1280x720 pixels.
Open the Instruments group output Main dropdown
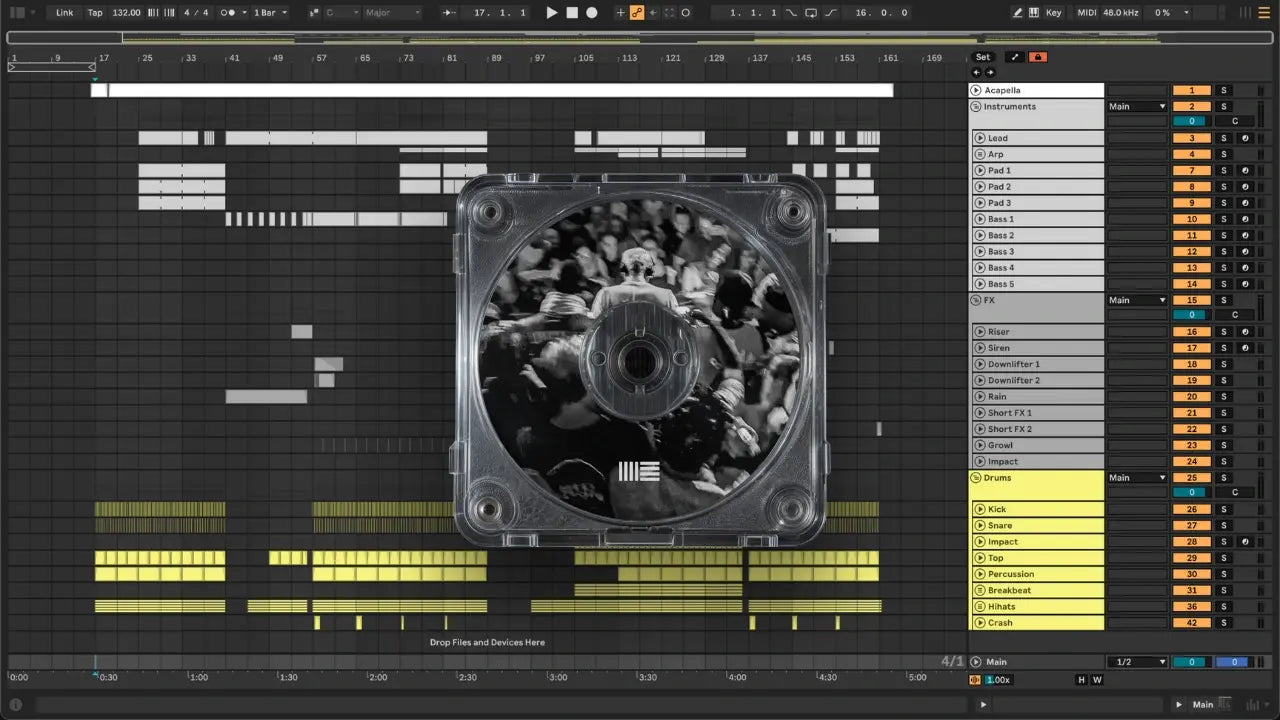tap(1137, 106)
